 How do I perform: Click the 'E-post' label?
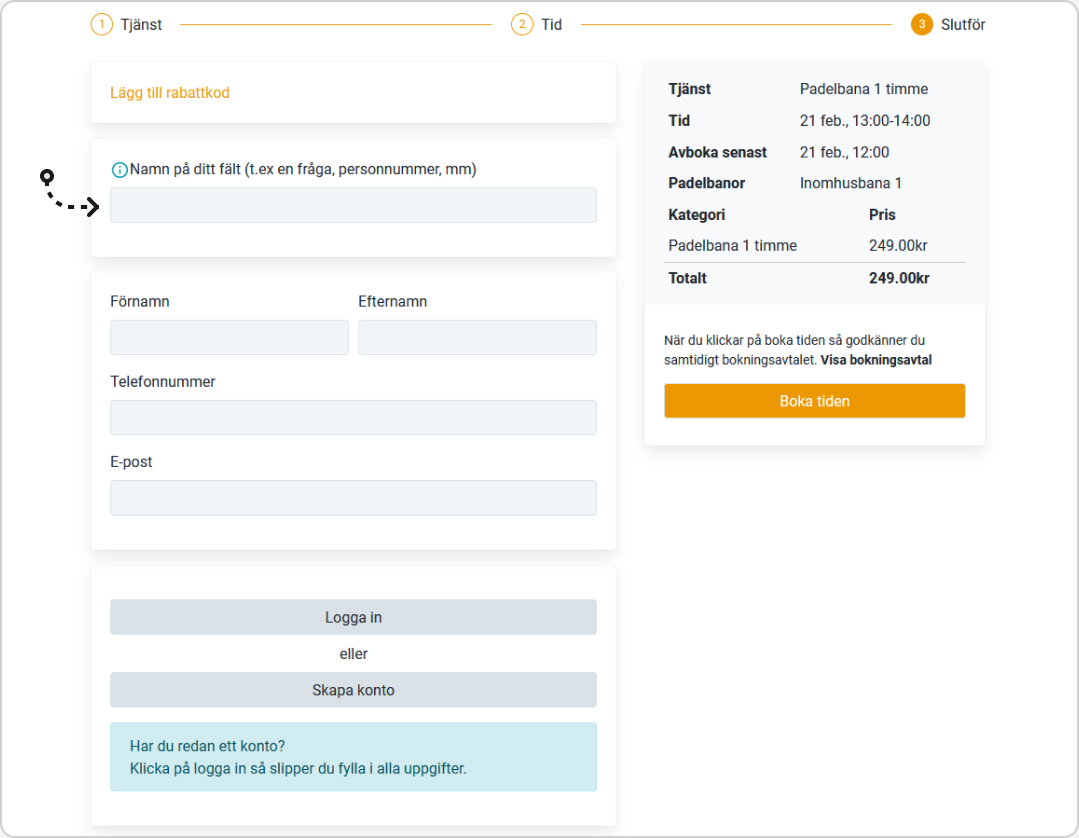131,462
